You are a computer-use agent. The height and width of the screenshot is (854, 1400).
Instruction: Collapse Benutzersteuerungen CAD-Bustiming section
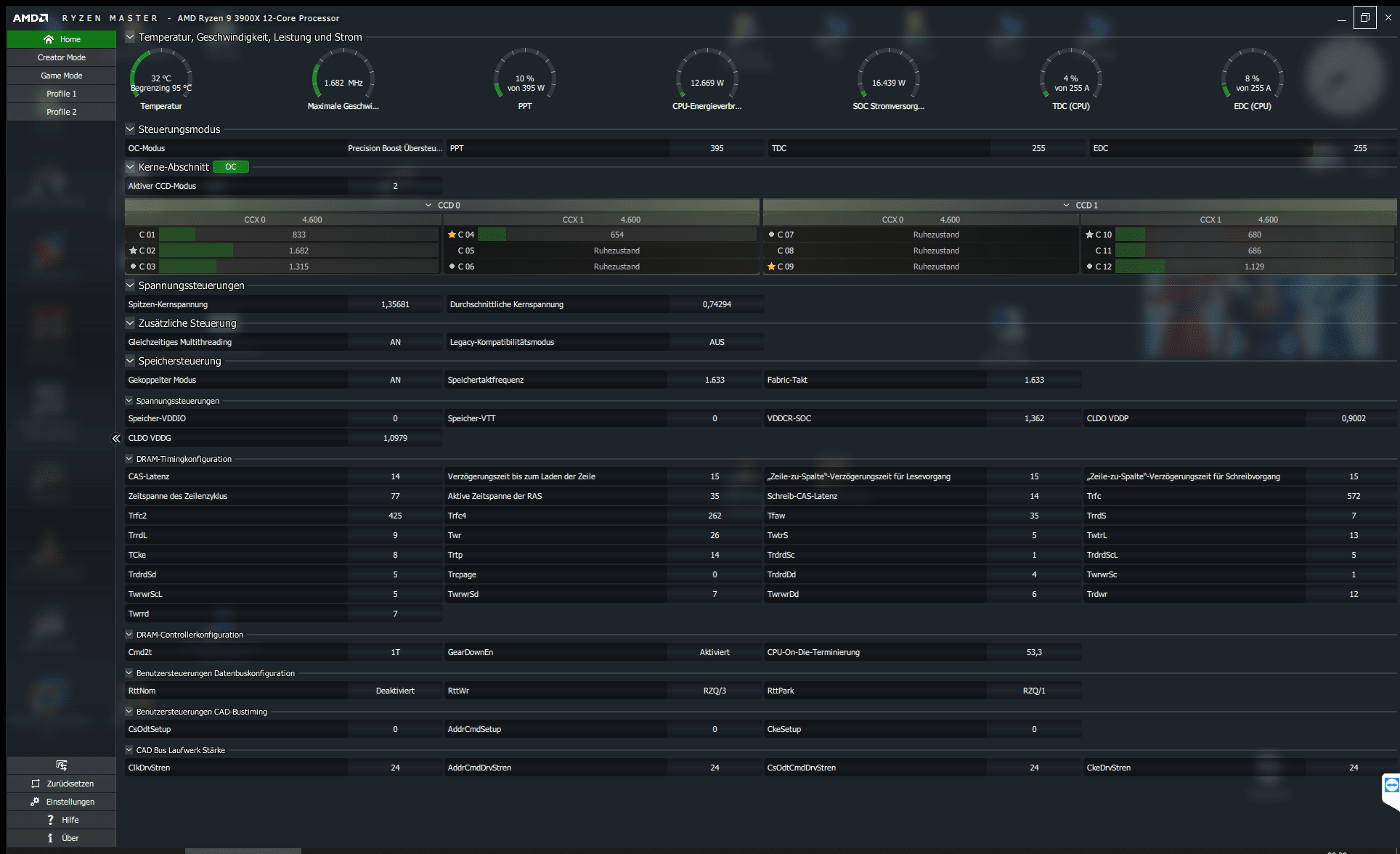click(x=129, y=712)
